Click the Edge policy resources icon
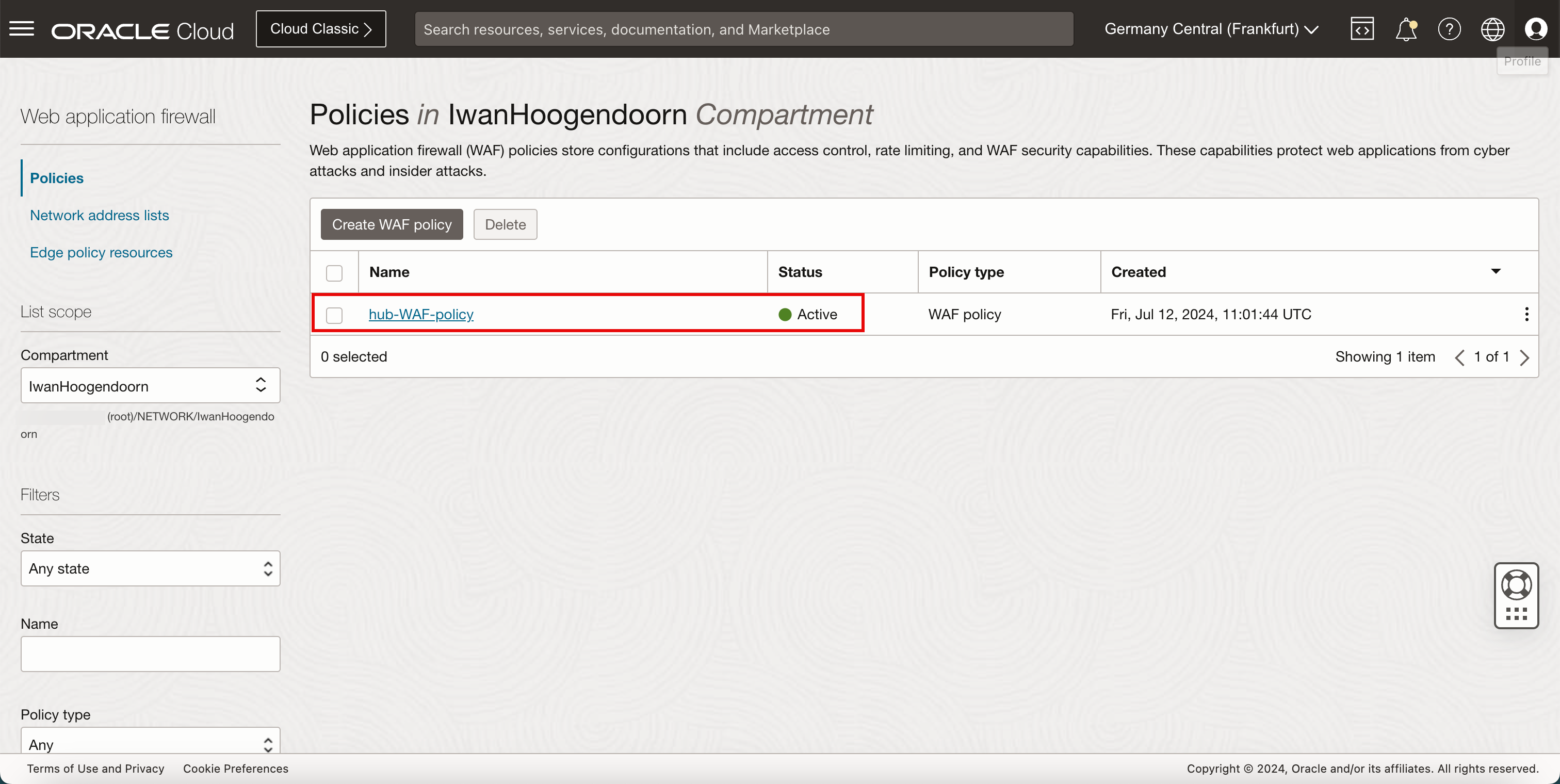This screenshot has width=1560, height=784. 101,251
